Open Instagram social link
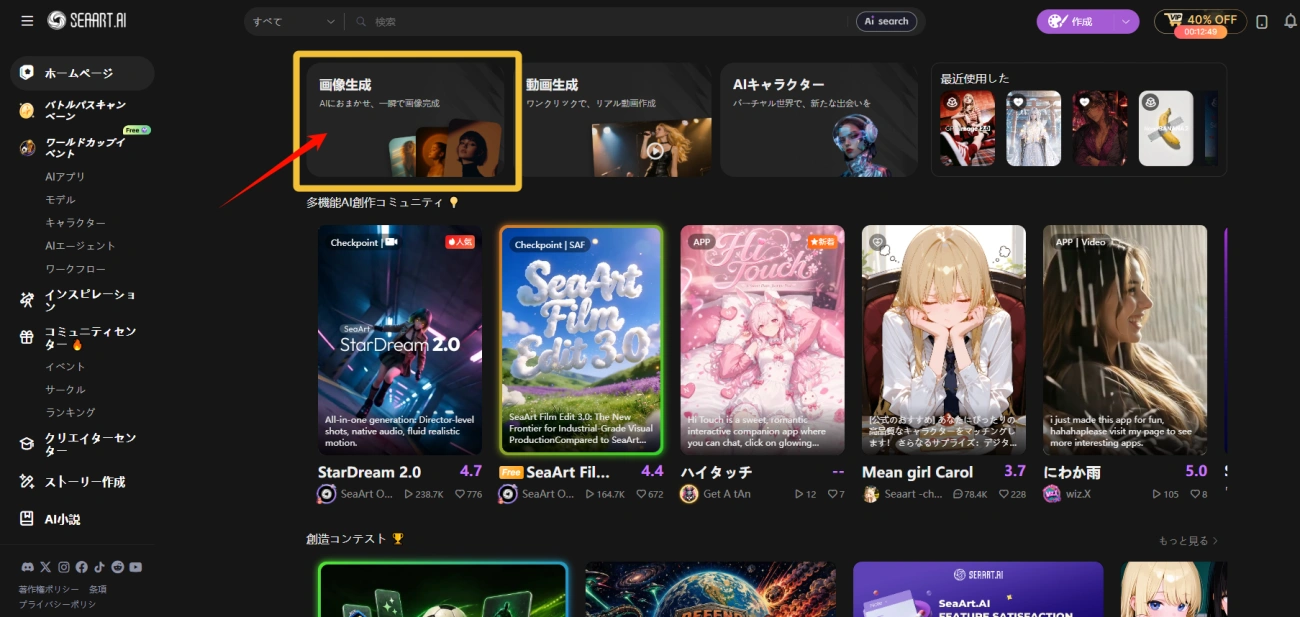1300x617 pixels. click(x=64, y=567)
